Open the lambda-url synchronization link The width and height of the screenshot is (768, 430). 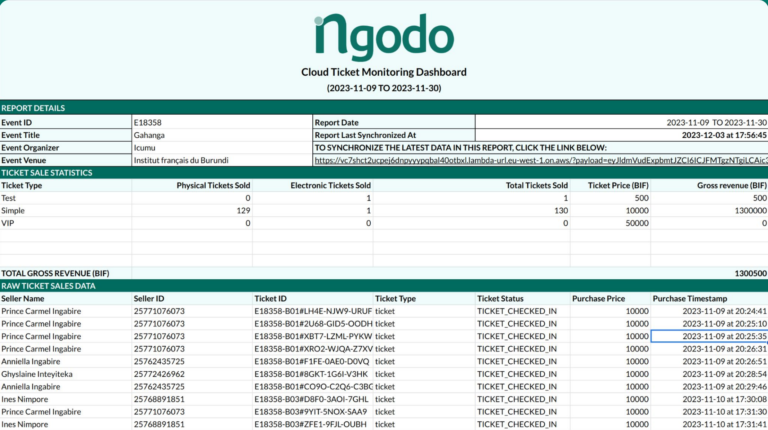[540, 160]
